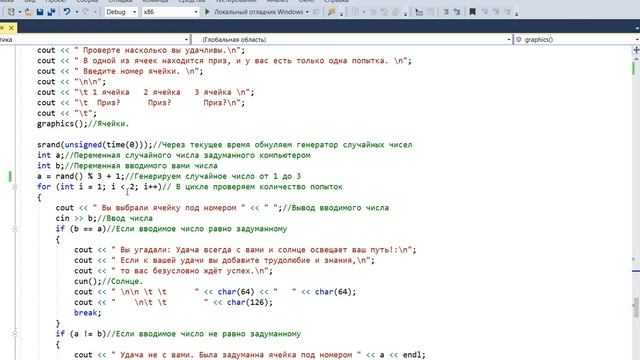Click the 'graphics();' function call line
This screenshot has width=640, height=360.
(x=83, y=124)
